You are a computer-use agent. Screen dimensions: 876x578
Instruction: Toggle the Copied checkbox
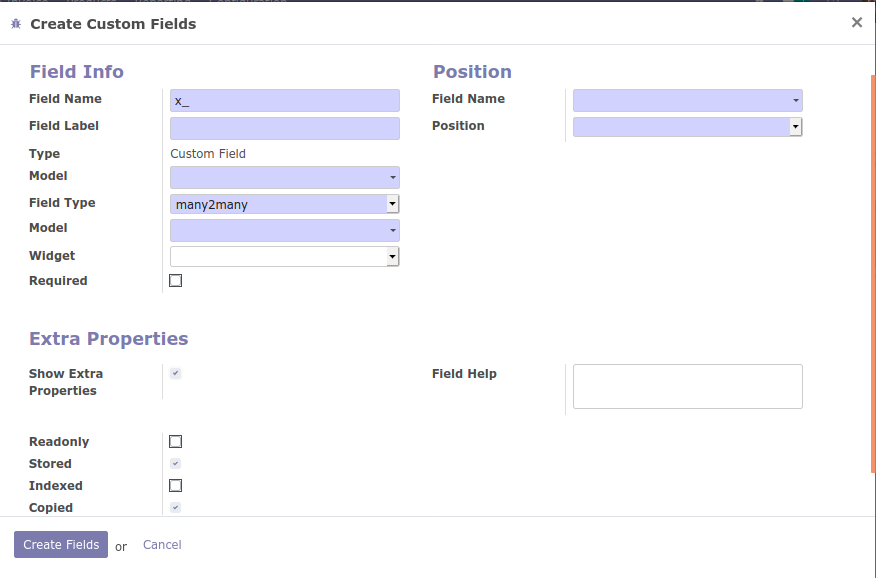click(176, 508)
